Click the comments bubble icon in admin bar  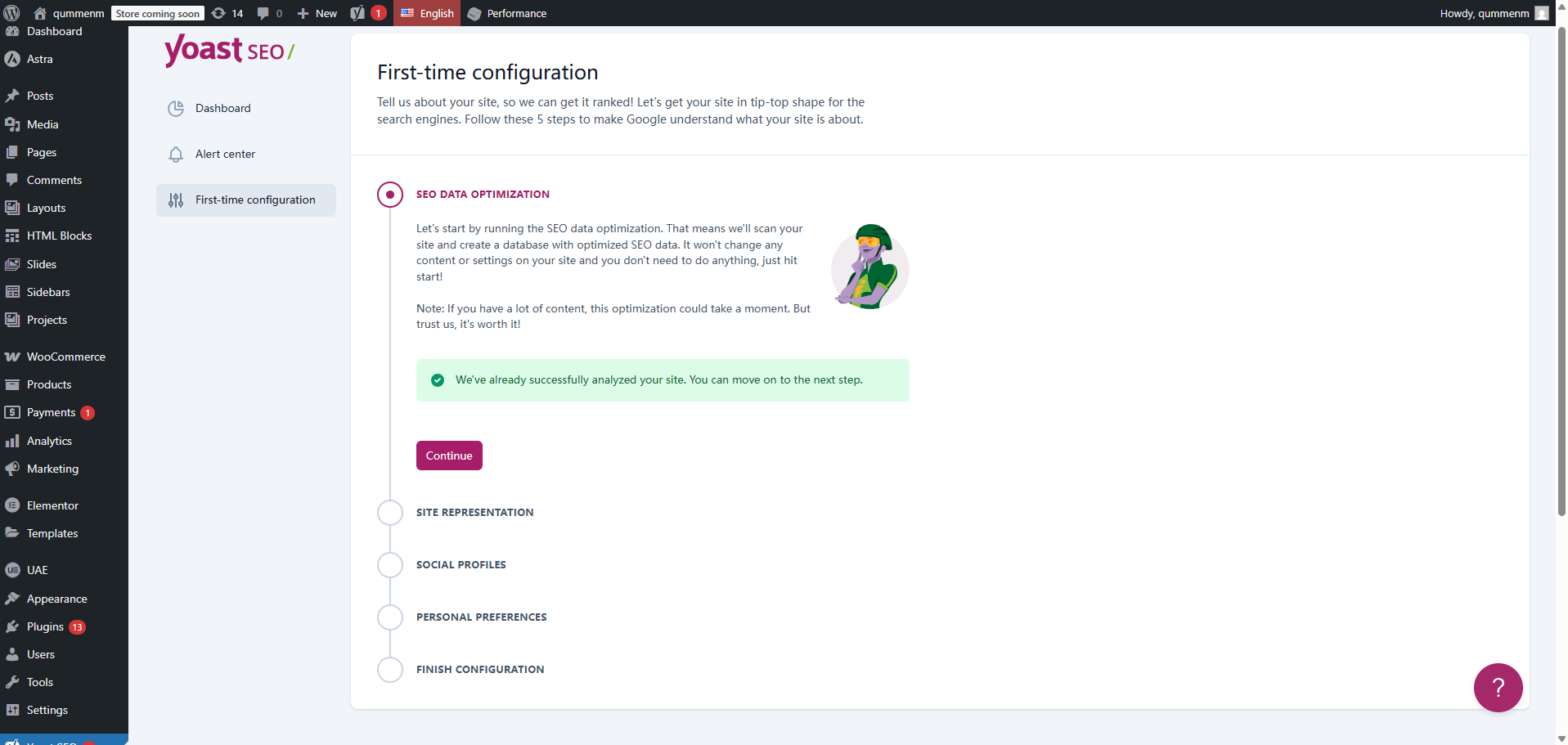point(263,13)
